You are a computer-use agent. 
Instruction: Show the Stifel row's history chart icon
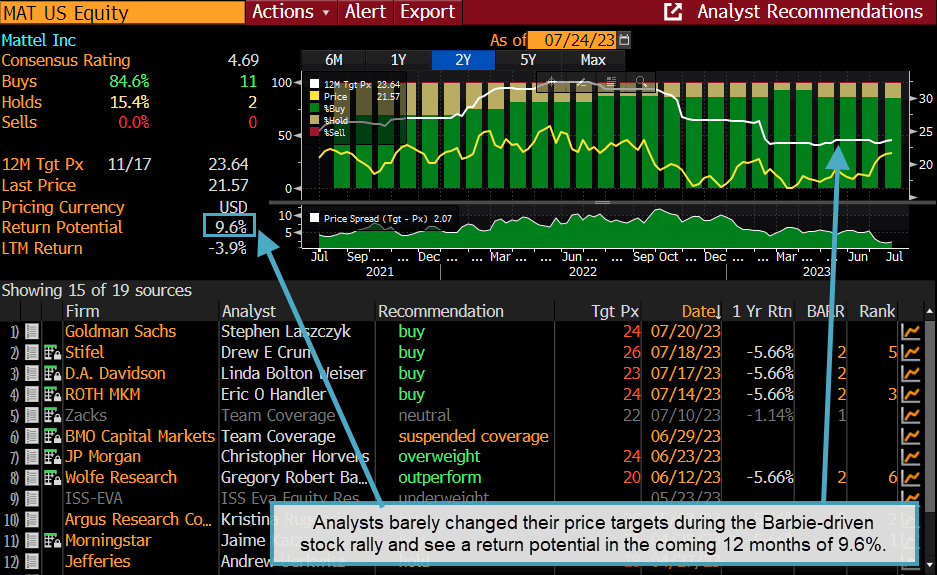tap(911, 352)
